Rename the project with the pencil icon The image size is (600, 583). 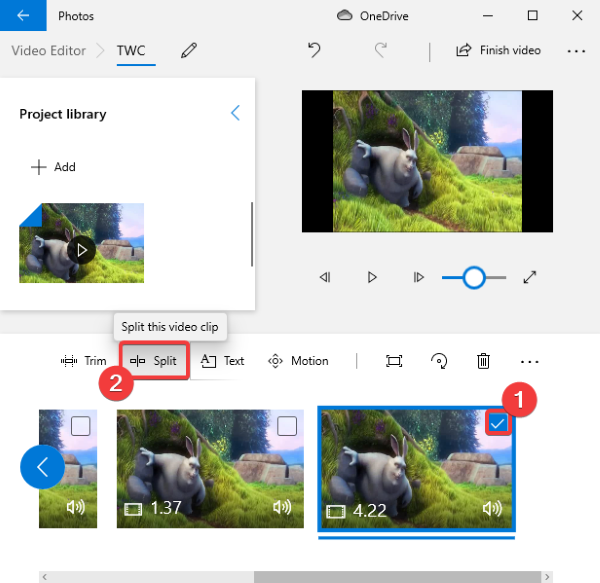coord(189,50)
